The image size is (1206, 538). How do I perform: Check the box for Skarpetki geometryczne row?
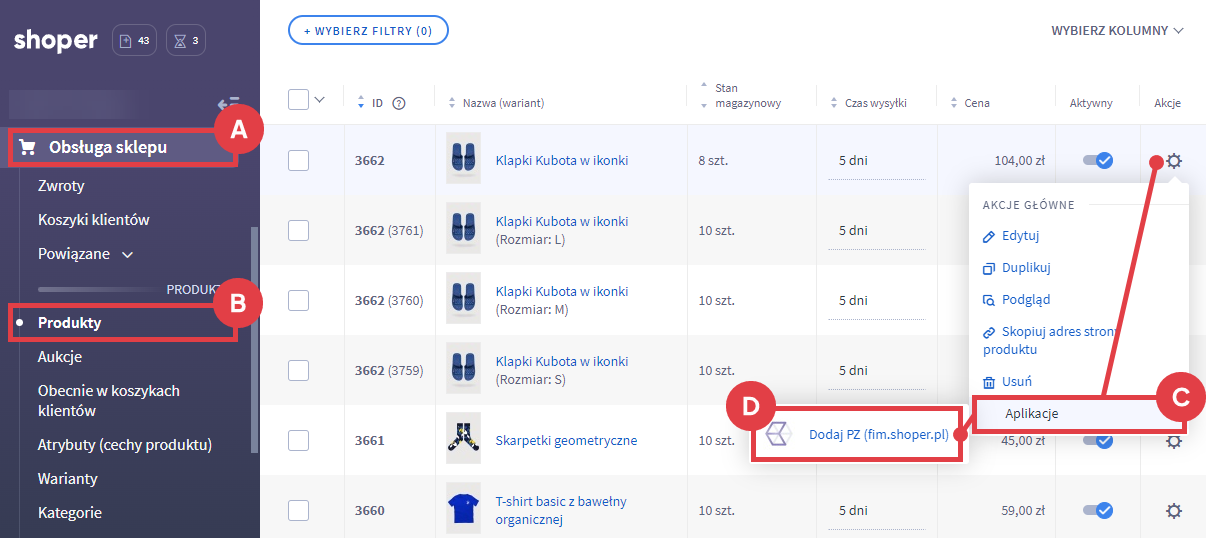(x=298, y=440)
